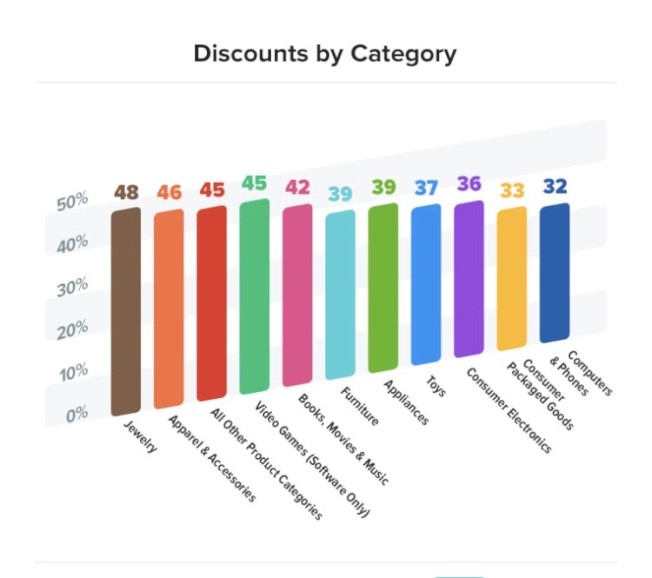Click the dark blue Computers & Phones bar
The width and height of the screenshot is (652, 578).
tap(555, 274)
